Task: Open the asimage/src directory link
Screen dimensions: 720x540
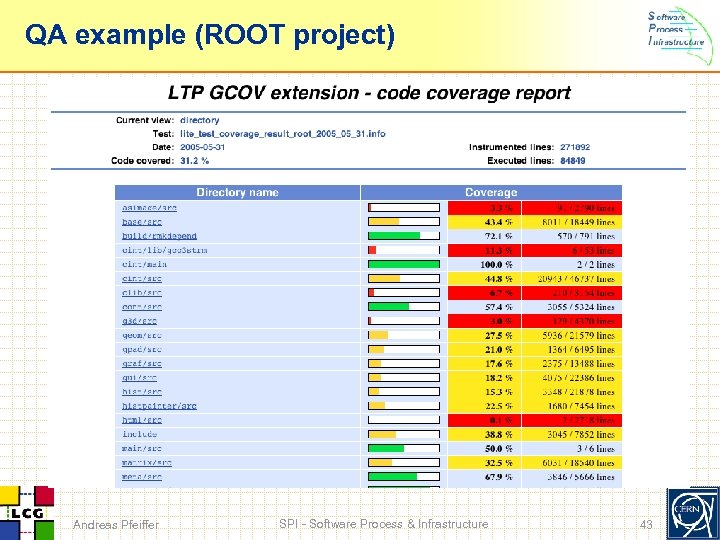Action: [x=149, y=208]
